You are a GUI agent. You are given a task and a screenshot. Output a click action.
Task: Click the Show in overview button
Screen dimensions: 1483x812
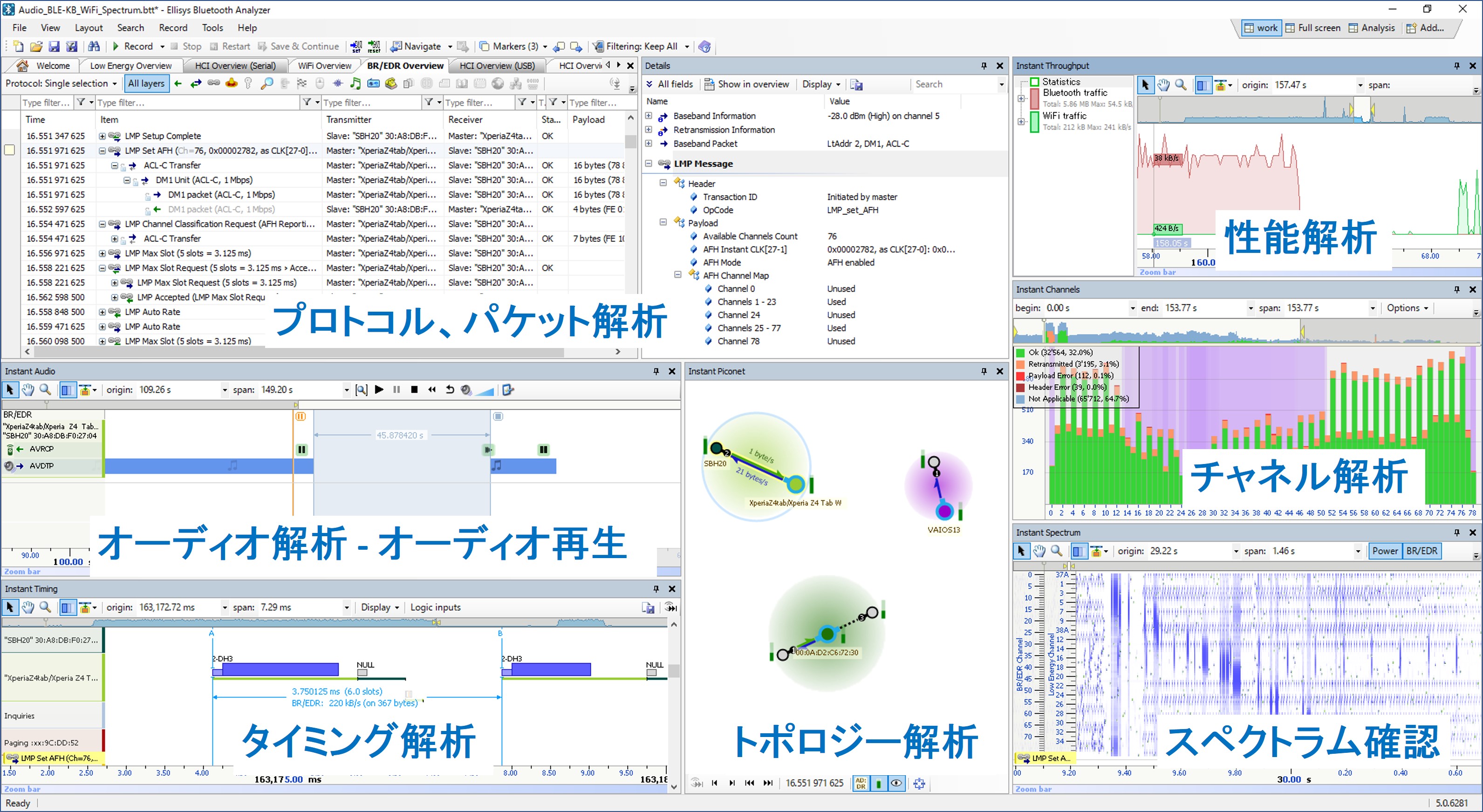(x=746, y=84)
